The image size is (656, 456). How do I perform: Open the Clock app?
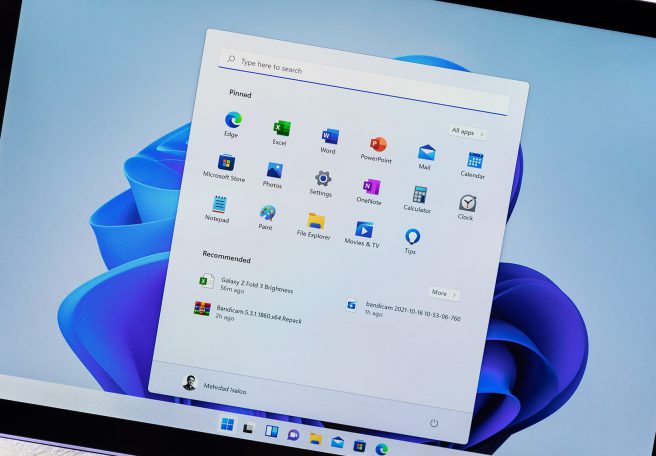click(x=466, y=208)
